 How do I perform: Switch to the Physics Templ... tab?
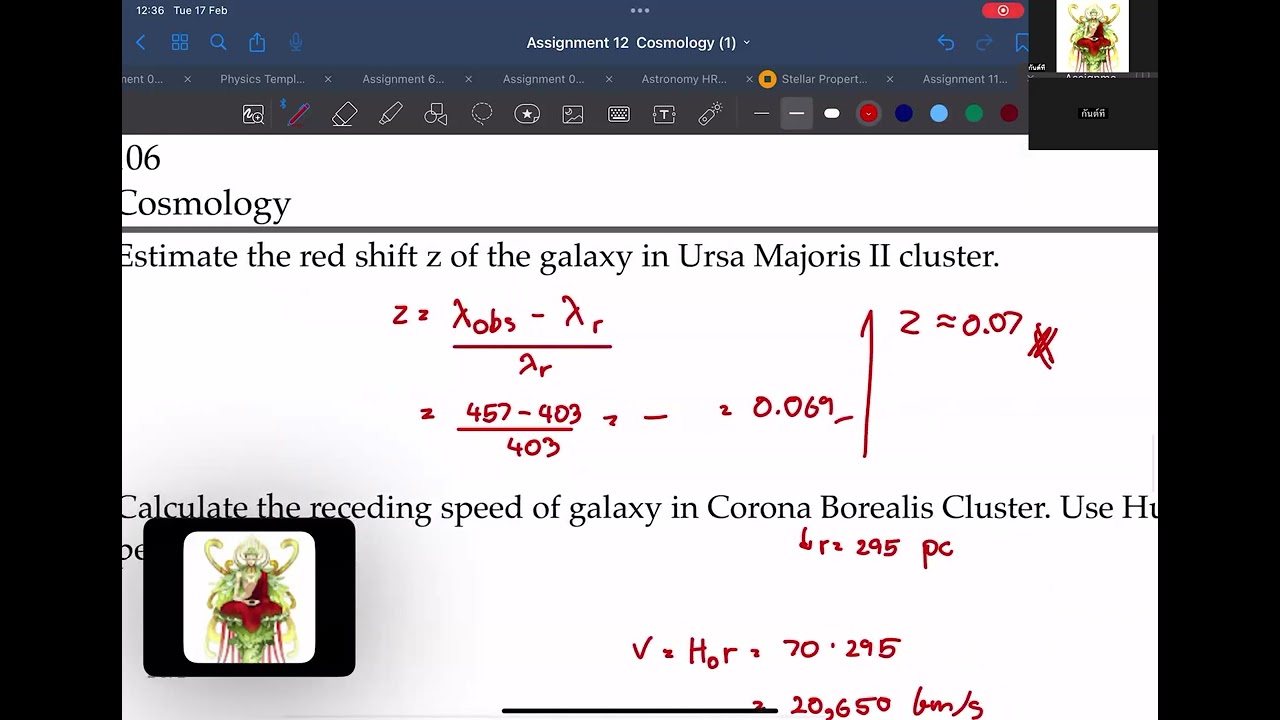click(262, 79)
